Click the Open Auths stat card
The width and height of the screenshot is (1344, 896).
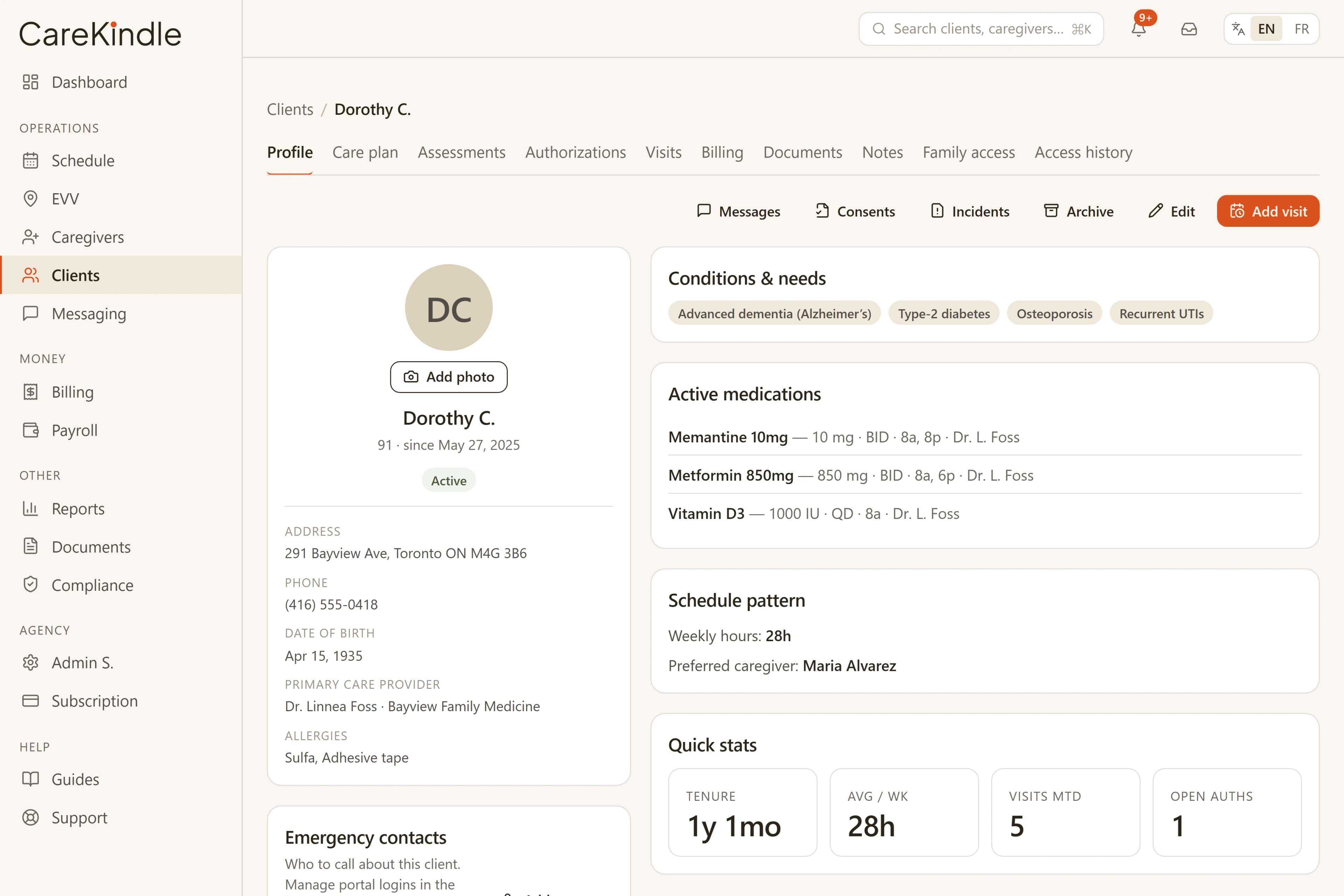coord(1227,813)
